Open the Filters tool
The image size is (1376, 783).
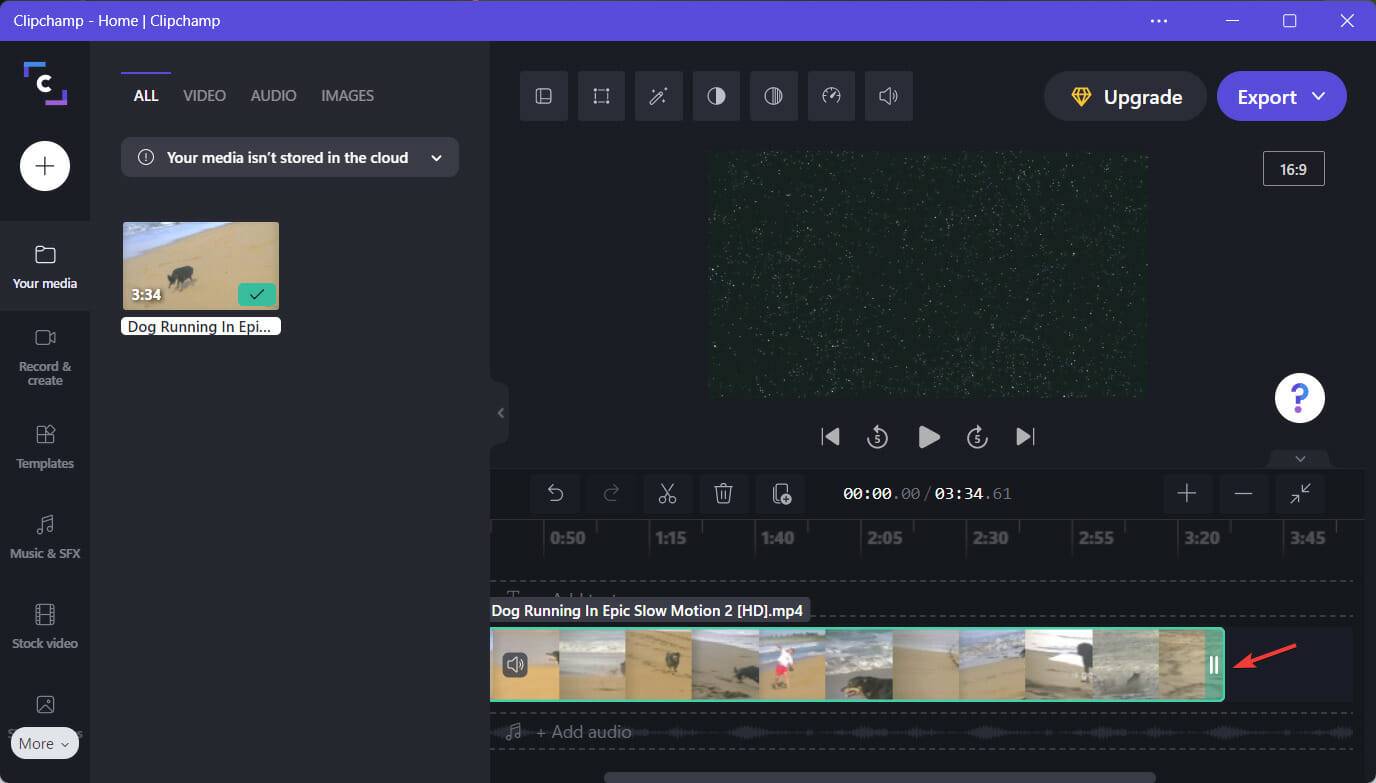[774, 96]
